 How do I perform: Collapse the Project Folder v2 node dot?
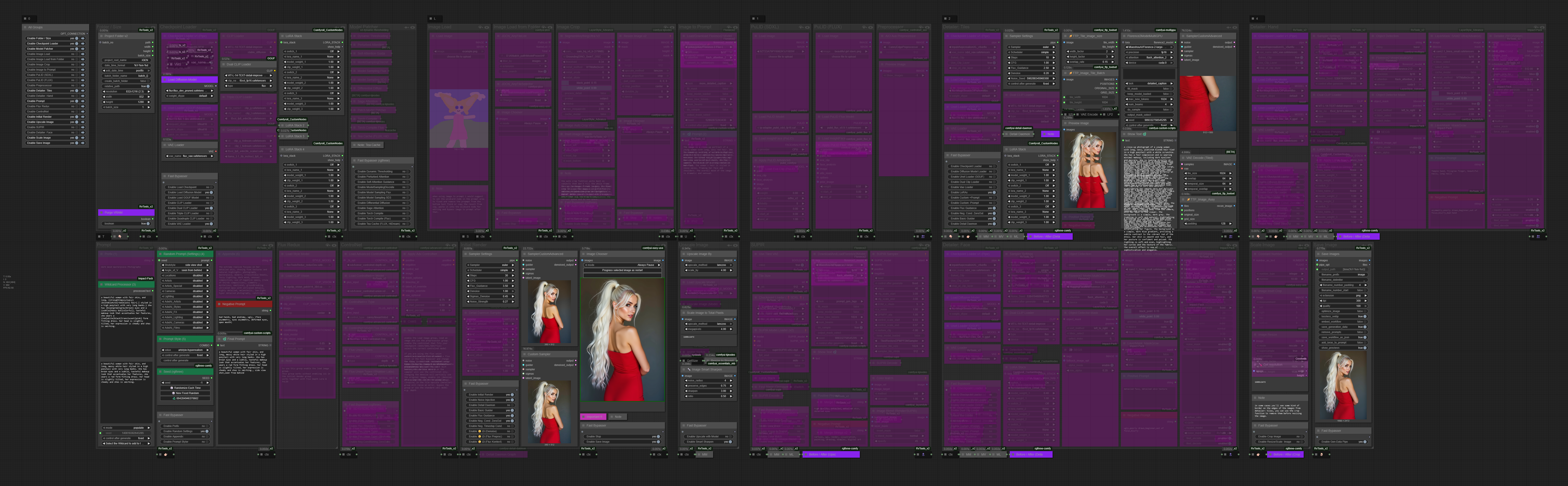(x=102, y=36)
